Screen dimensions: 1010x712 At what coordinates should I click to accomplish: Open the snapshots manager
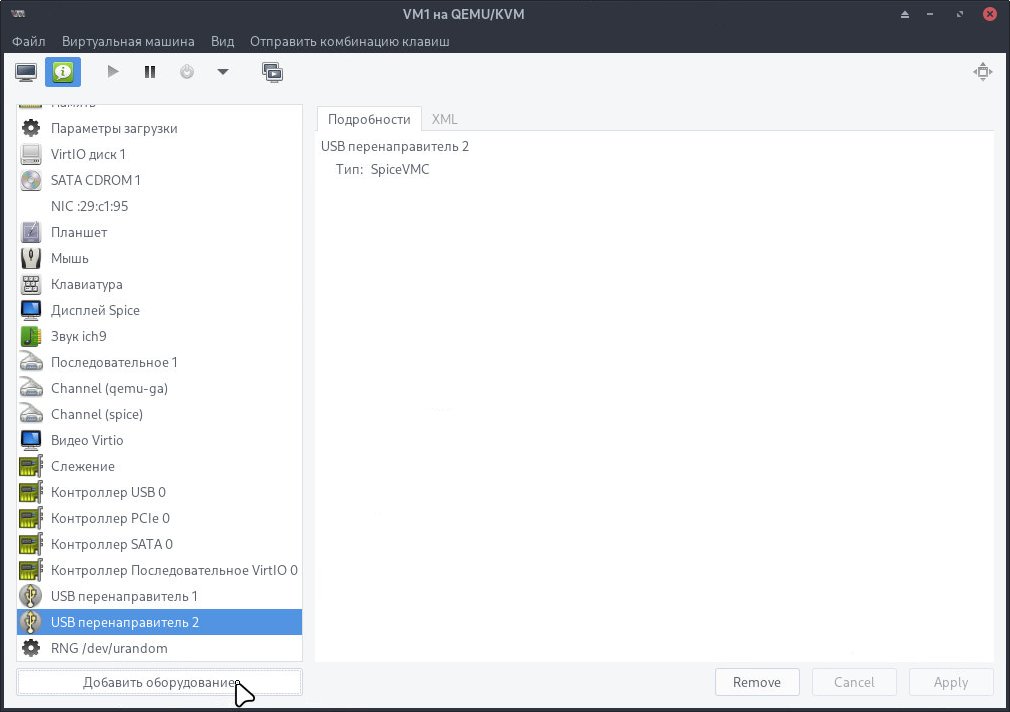(x=272, y=72)
